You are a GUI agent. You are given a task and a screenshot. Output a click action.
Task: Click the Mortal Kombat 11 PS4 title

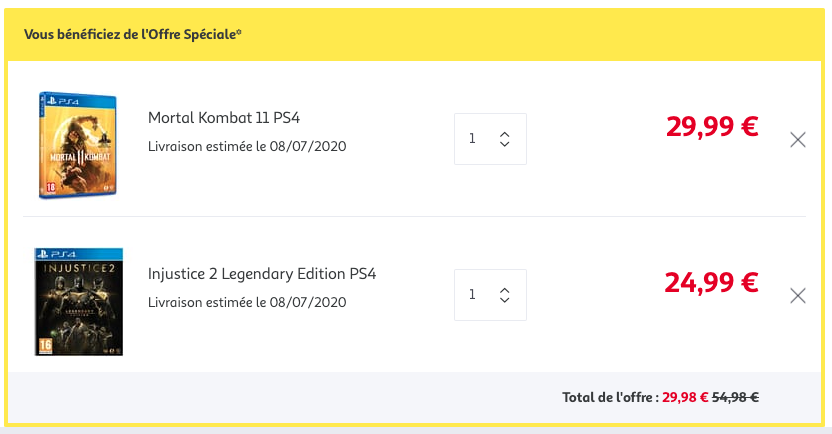point(224,118)
